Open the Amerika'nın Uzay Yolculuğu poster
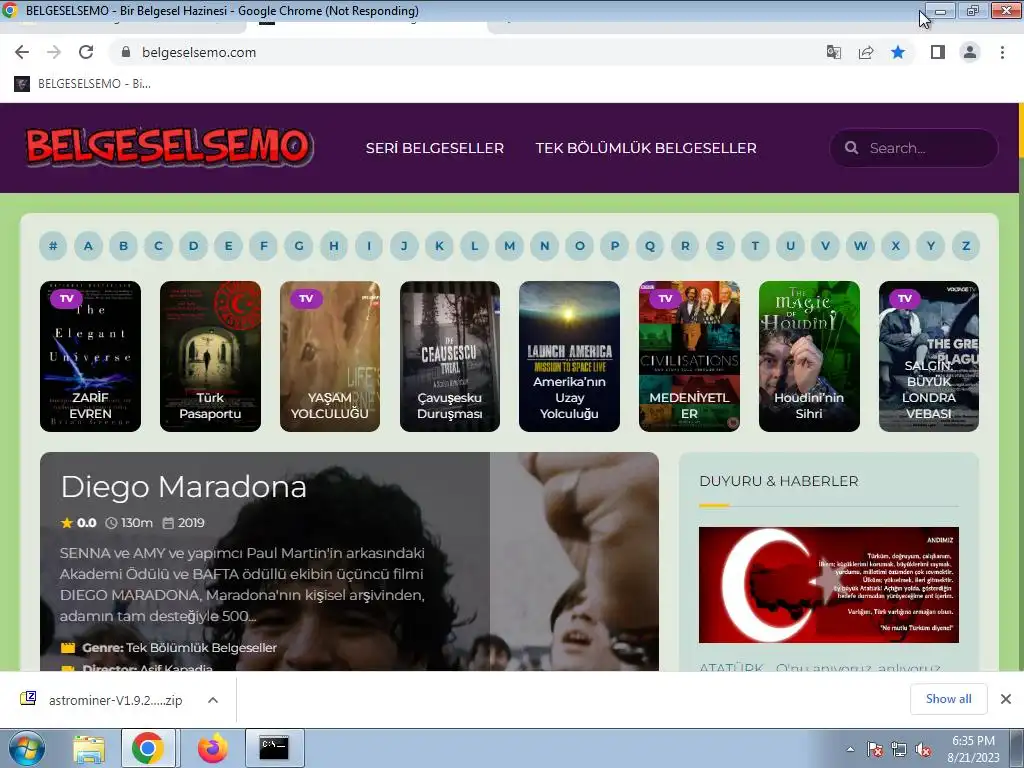The width and height of the screenshot is (1024, 768). 569,357
